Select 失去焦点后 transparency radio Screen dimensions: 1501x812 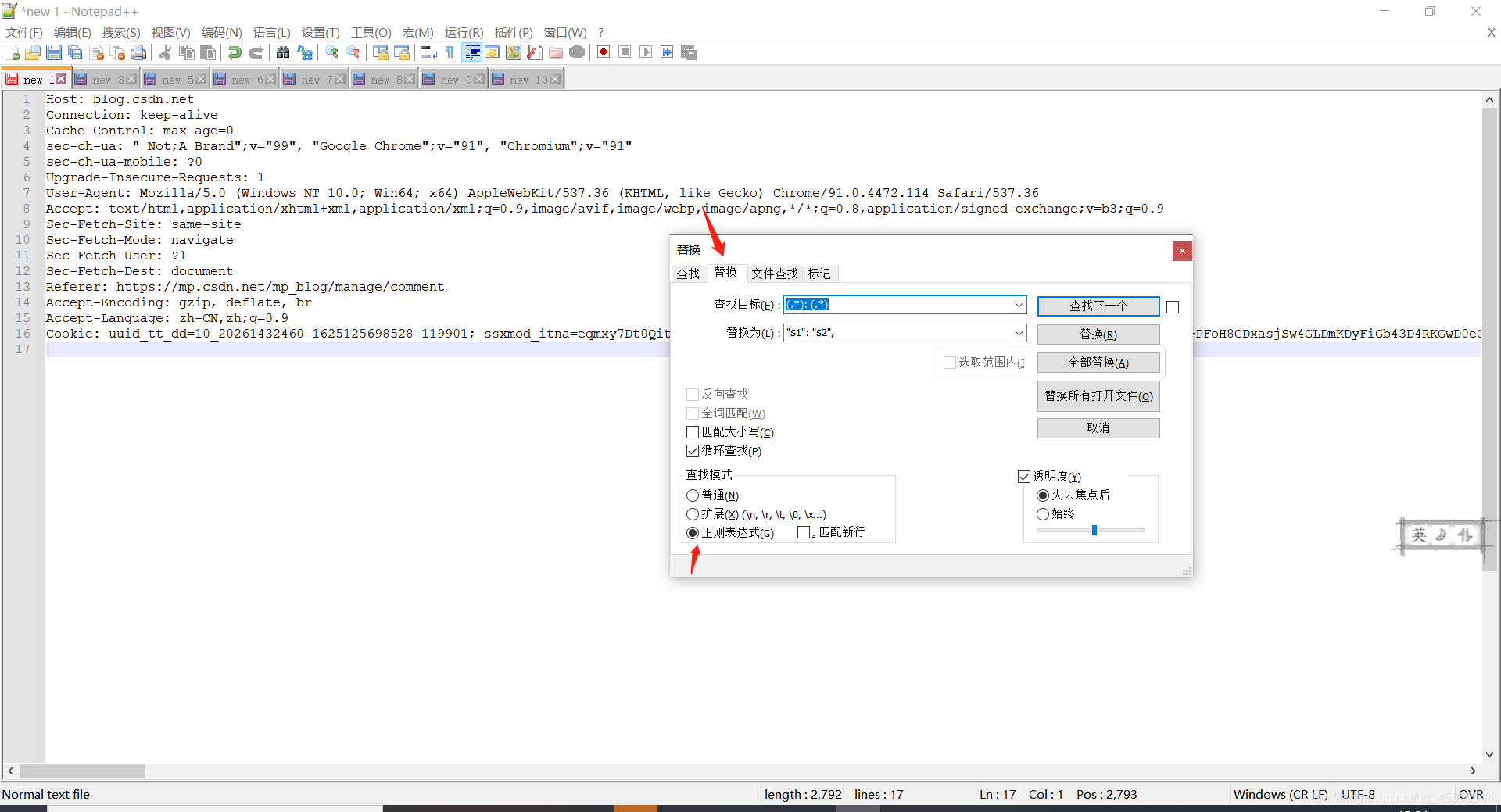coord(1043,495)
